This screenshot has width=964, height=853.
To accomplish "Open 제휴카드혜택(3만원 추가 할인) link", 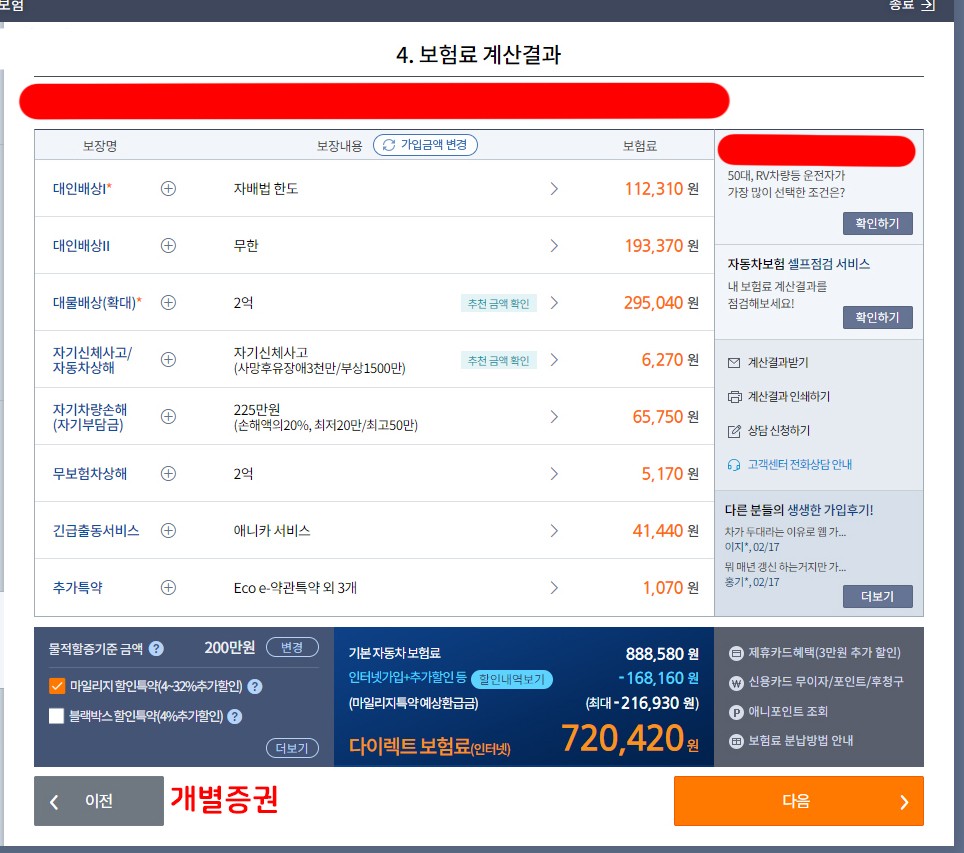I will (x=824, y=653).
